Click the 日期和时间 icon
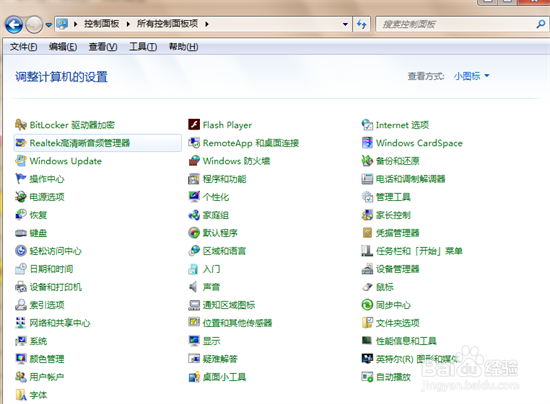Viewport: 550px width, 404px height. (x=21, y=269)
